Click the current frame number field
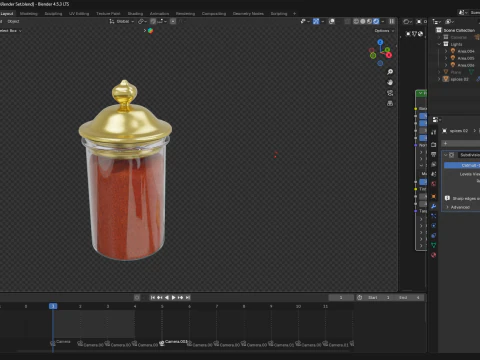 pyautogui.click(x=341, y=297)
